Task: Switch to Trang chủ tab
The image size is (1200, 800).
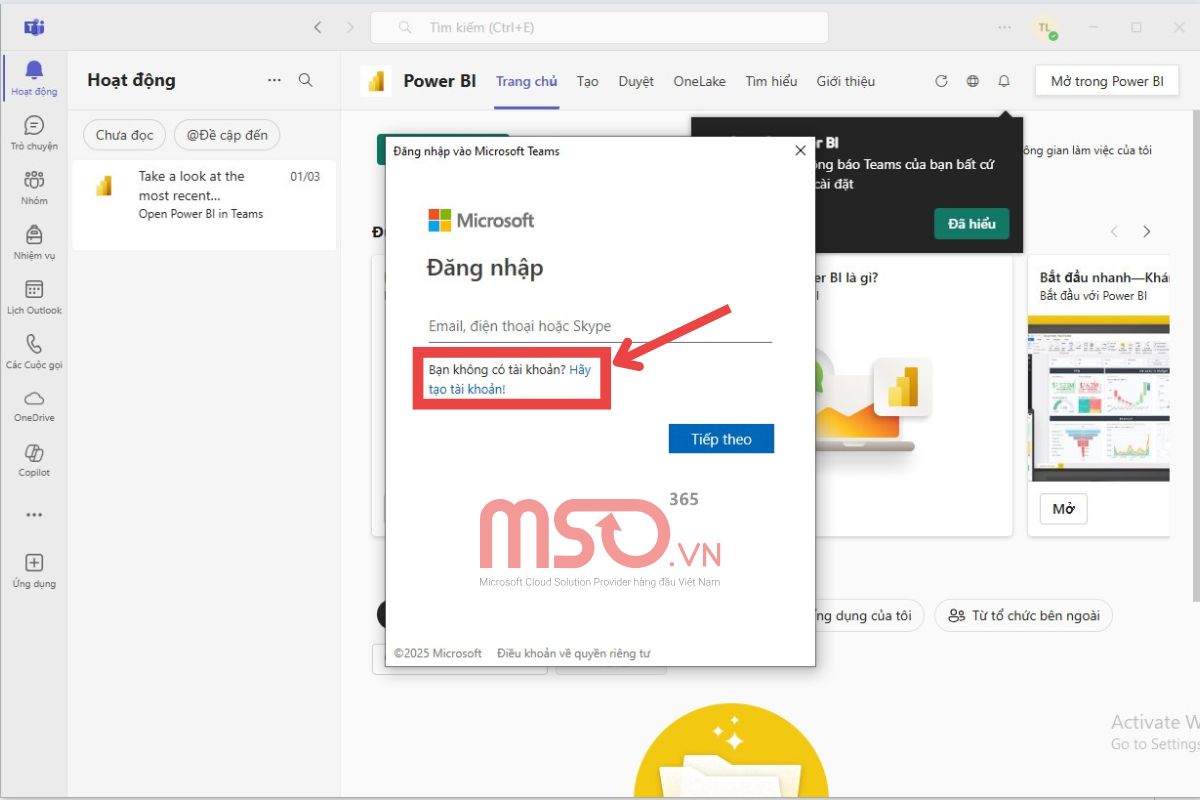Action: pos(527,81)
